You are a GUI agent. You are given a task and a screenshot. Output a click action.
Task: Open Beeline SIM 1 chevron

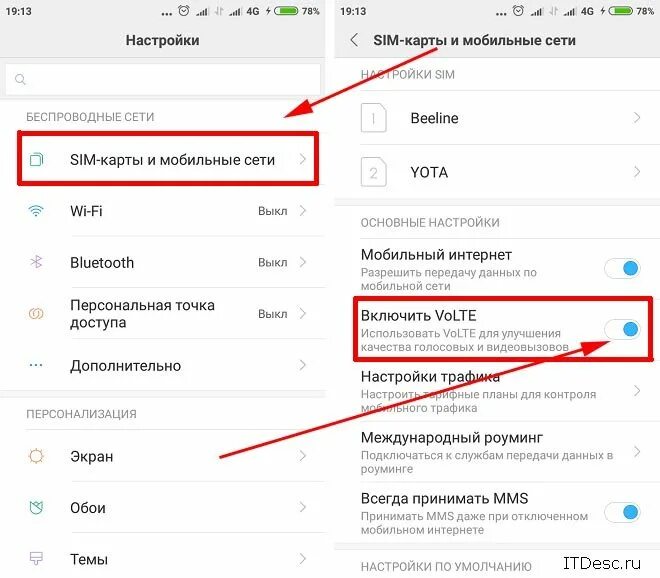(x=637, y=117)
